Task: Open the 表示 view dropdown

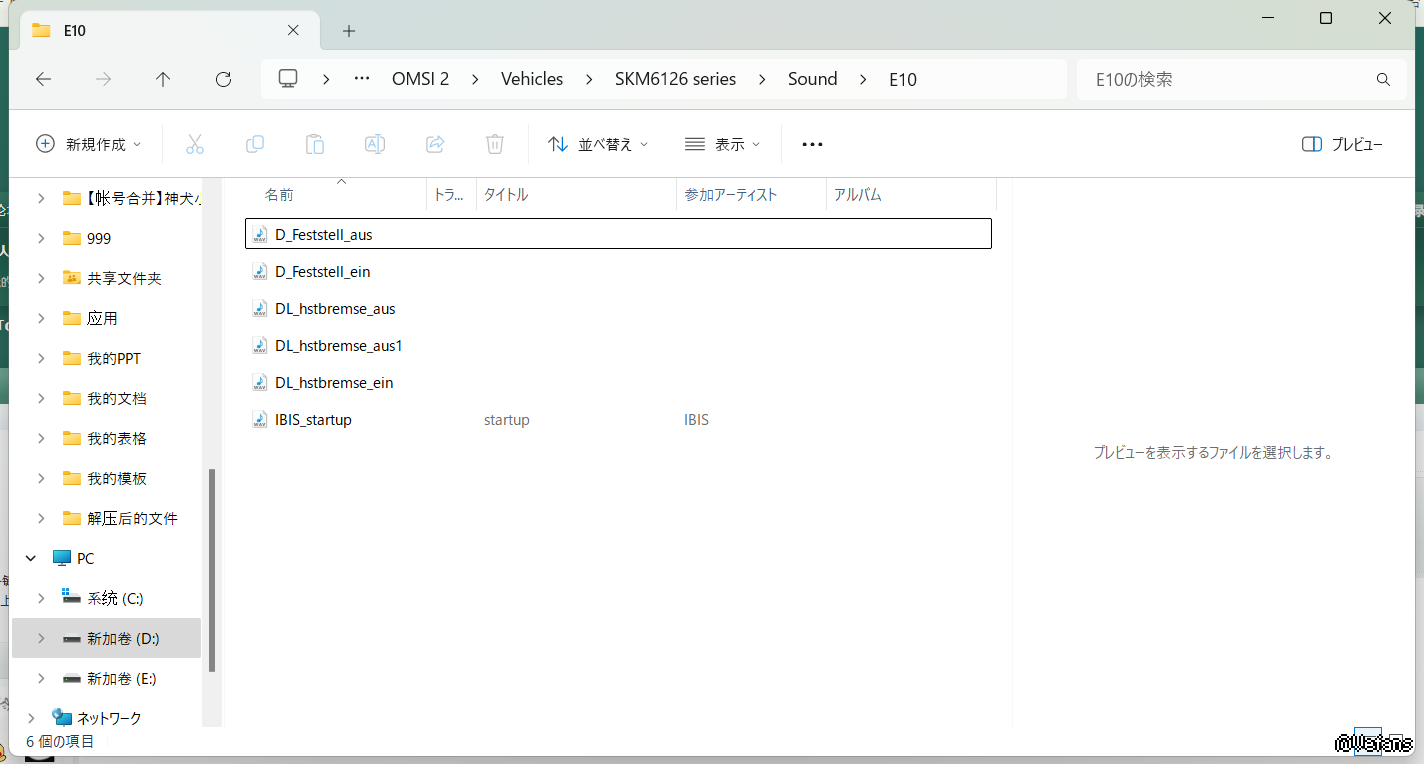Action: point(722,144)
